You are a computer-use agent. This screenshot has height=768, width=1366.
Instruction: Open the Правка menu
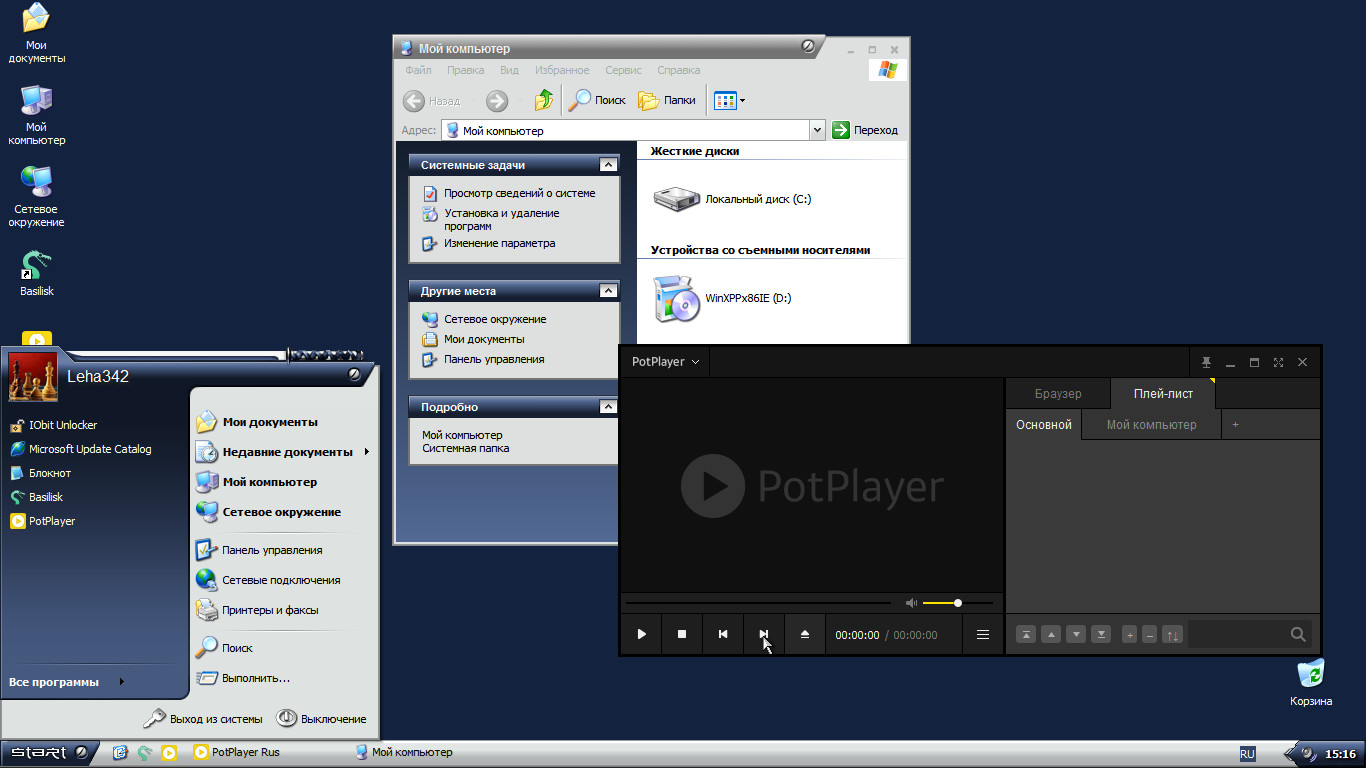tap(466, 70)
